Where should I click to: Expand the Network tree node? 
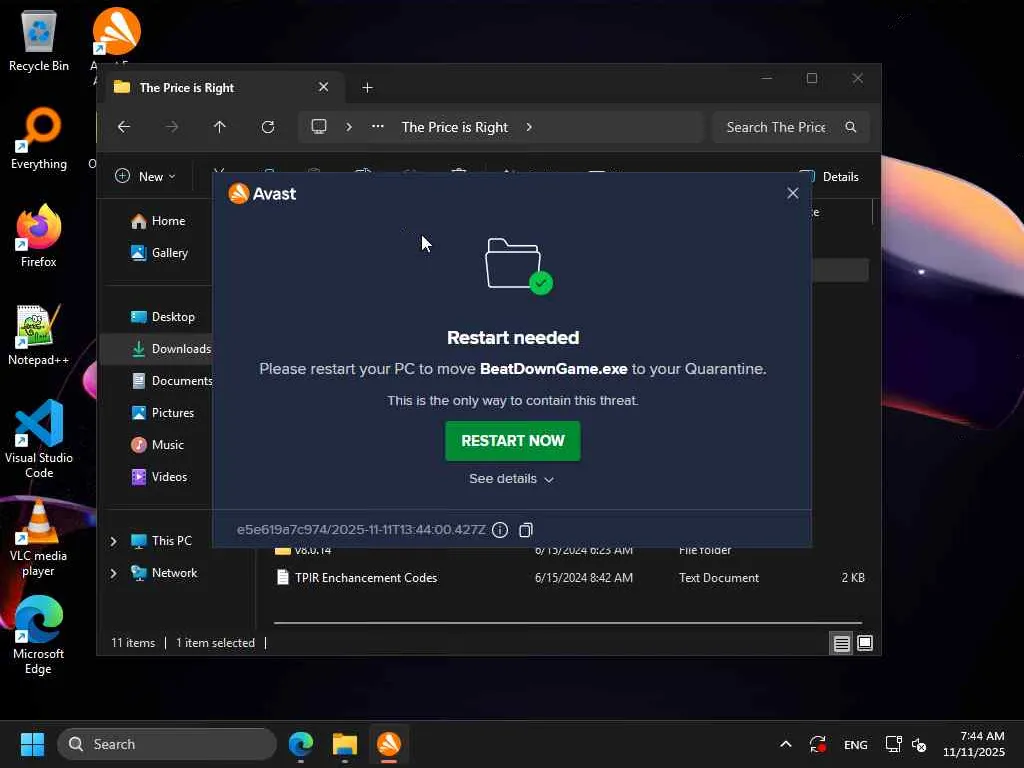point(114,573)
